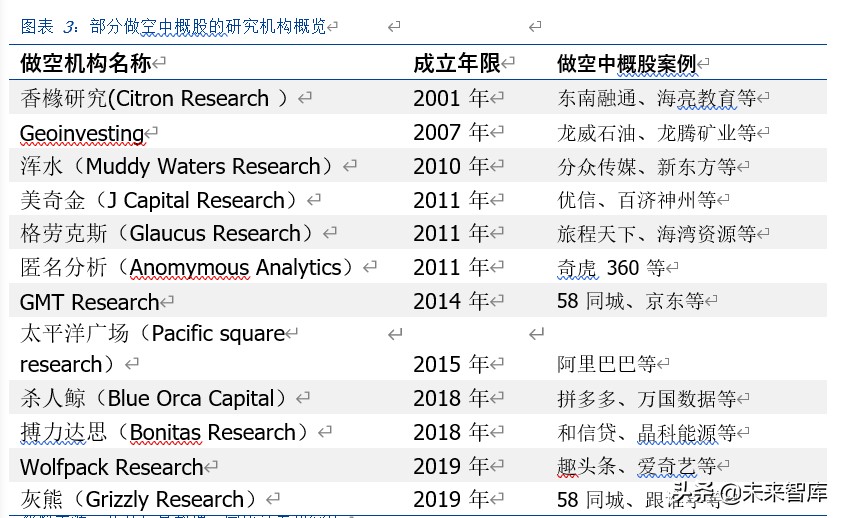Click the 2019 年 in the Wolfpack row

[x=451, y=466]
